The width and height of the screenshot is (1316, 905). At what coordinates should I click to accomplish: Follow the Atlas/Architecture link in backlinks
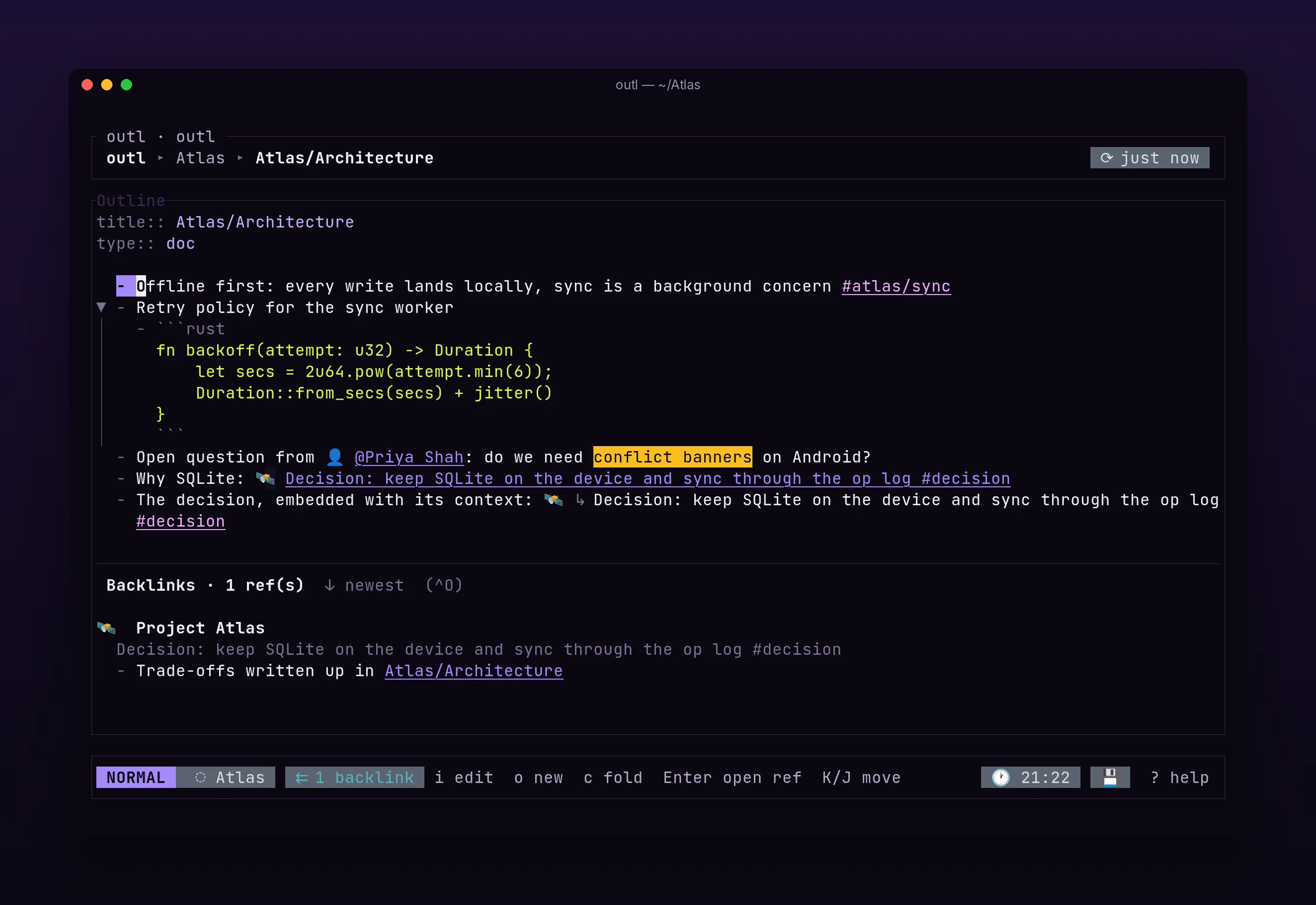pos(474,671)
